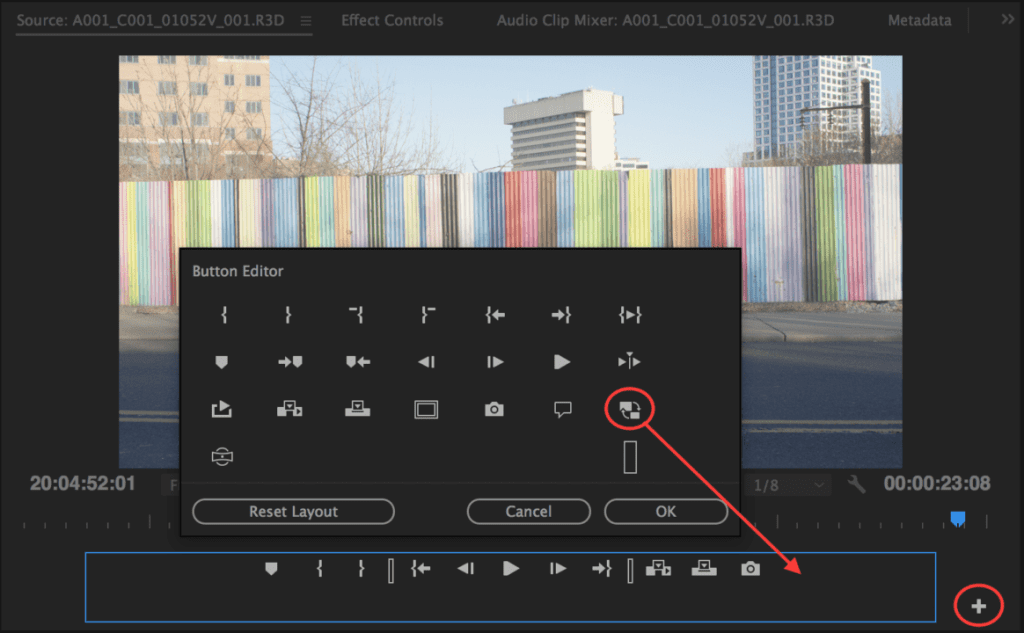
Task: Open Source Monitor wrench settings
Action: 856,484
